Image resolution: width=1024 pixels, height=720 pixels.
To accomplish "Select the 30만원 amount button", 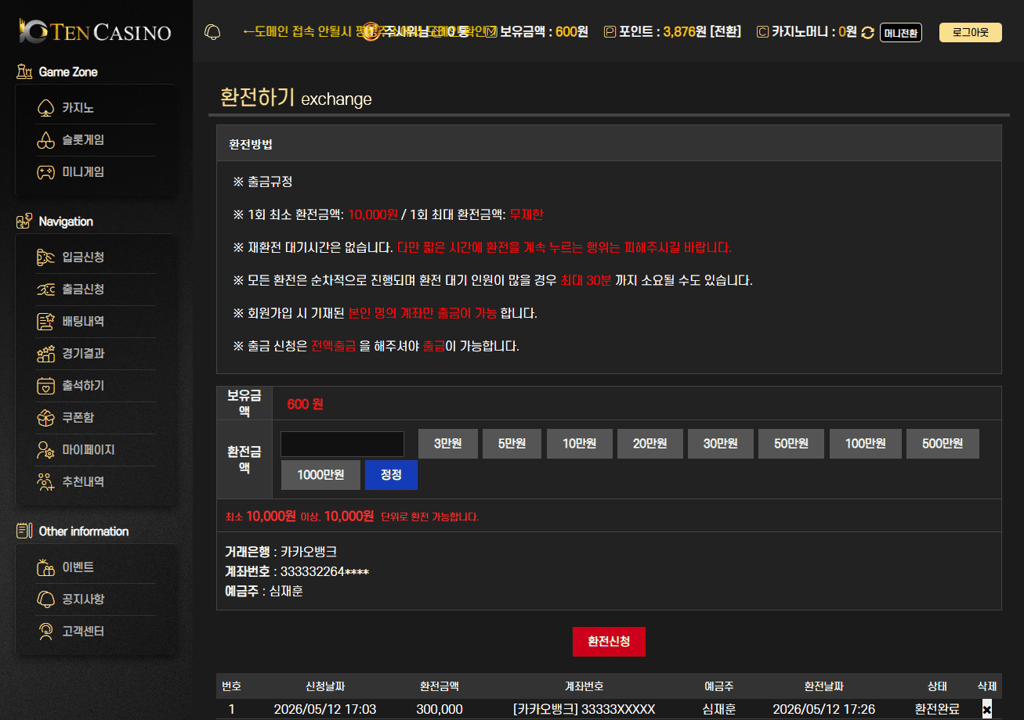I will pos(720,444).
